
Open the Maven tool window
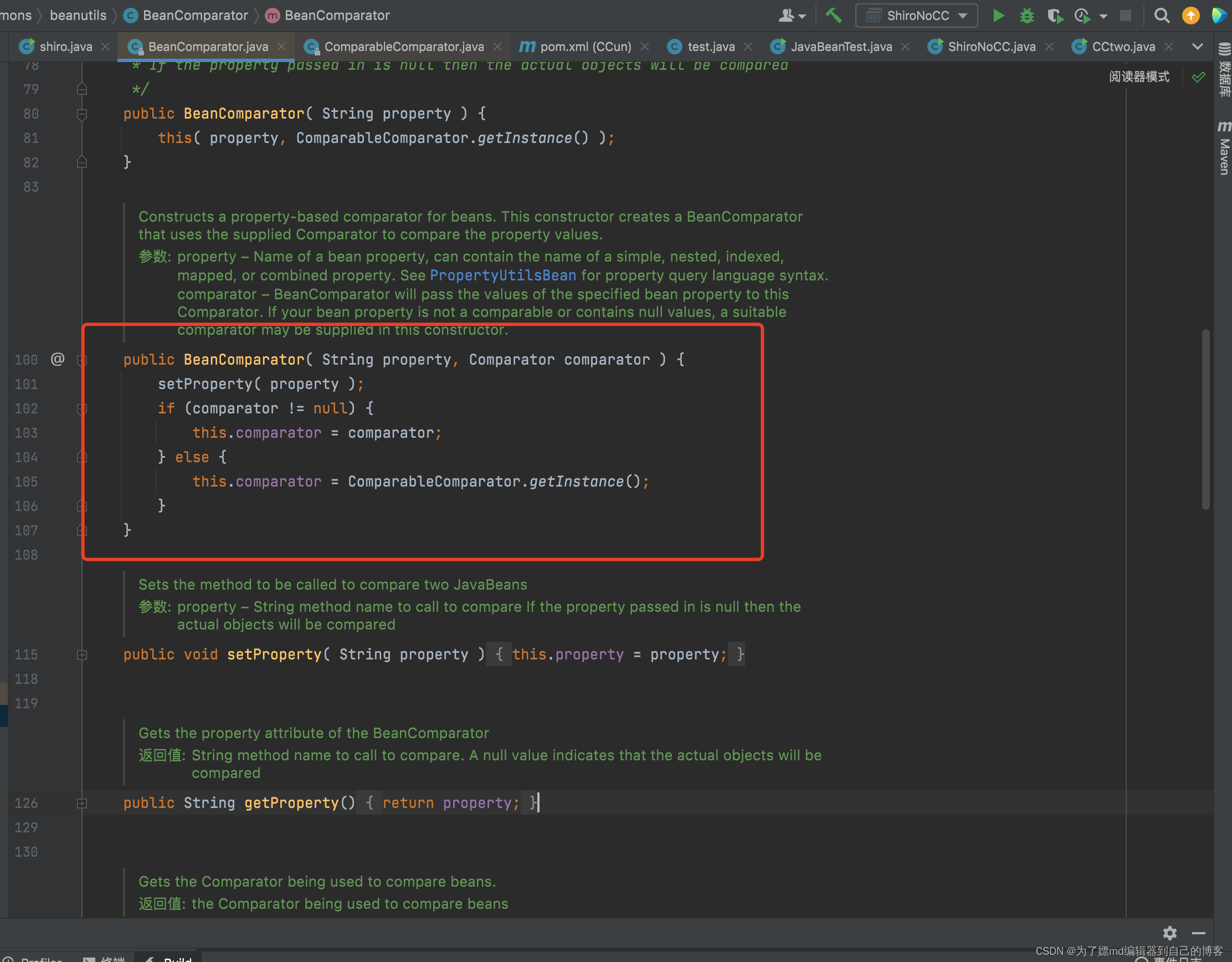point(1224,148)
